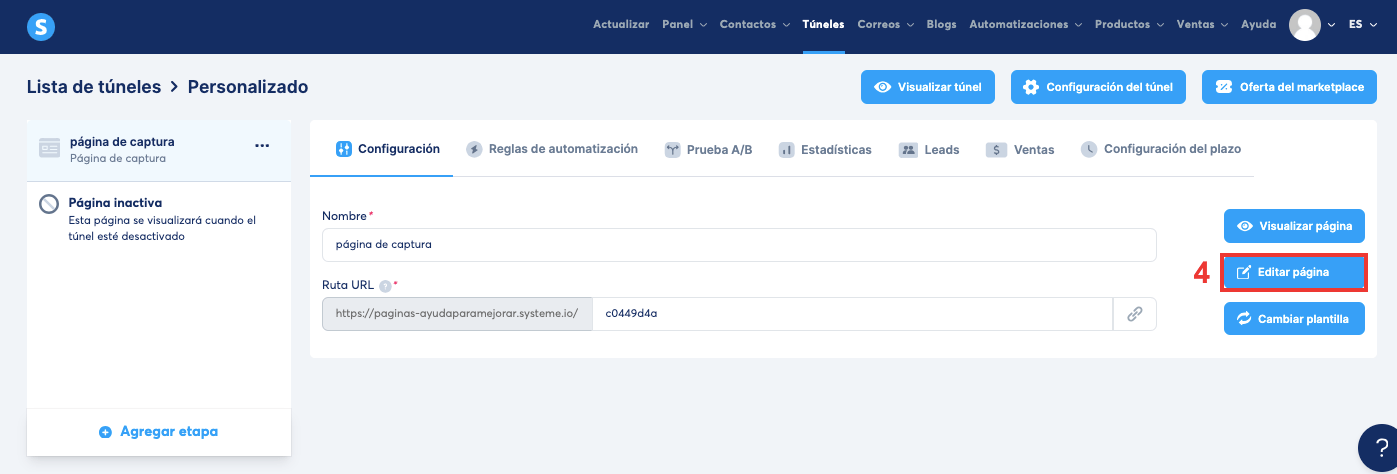Screen dimensions: 1397x474
Task: Click the Cambiar plantilla button
Action: click(x=1294, y=319)
